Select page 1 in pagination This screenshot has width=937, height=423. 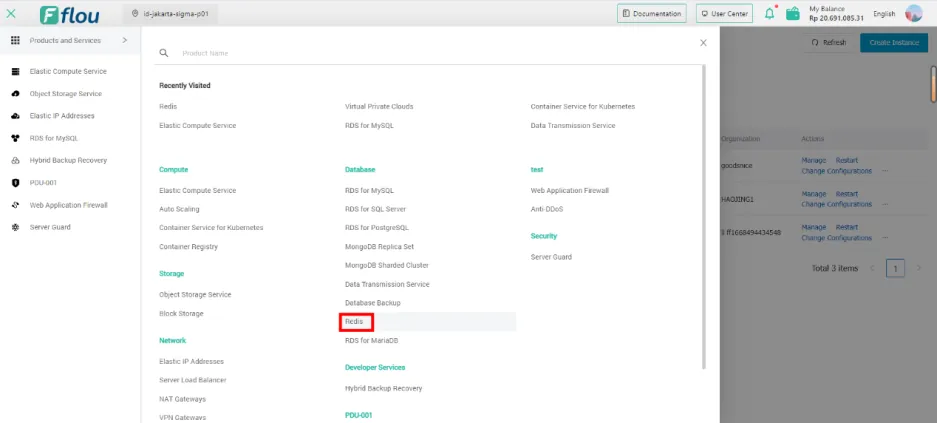tap(895, 268)
